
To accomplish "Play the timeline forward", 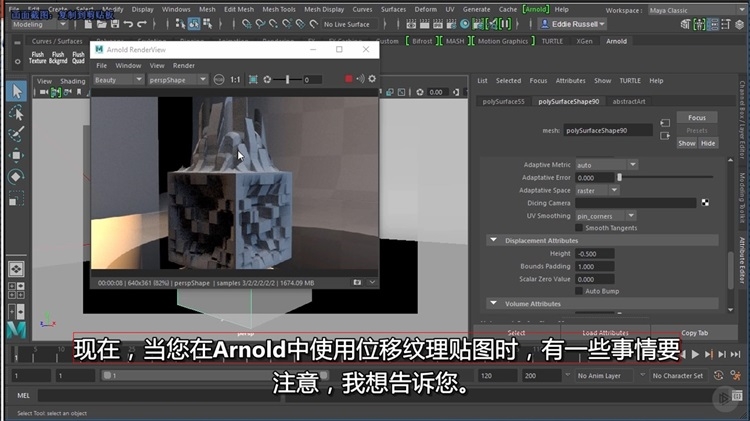I will (x=695, y=355).
